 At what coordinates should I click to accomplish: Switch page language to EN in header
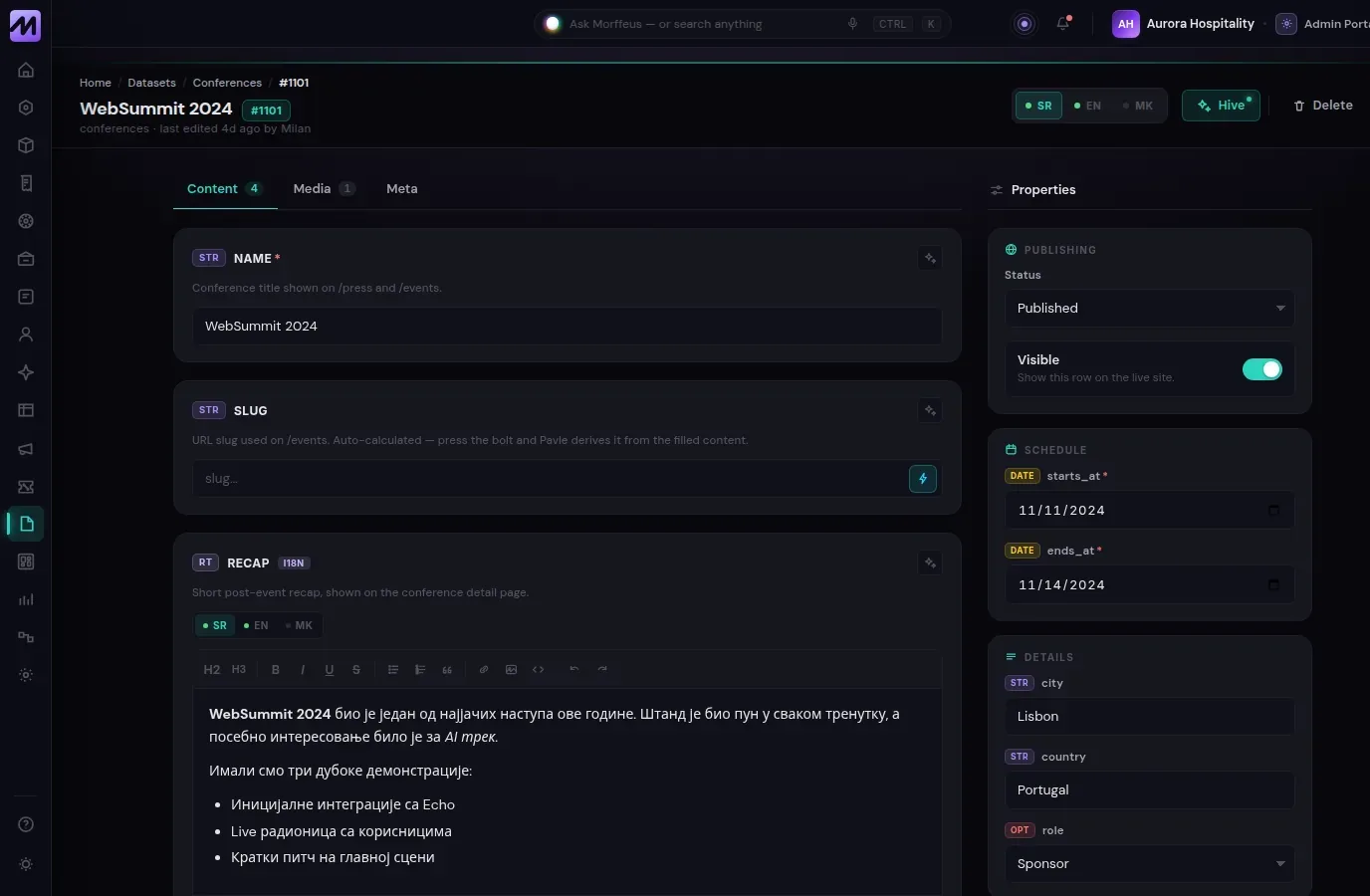pos(1087,106)
